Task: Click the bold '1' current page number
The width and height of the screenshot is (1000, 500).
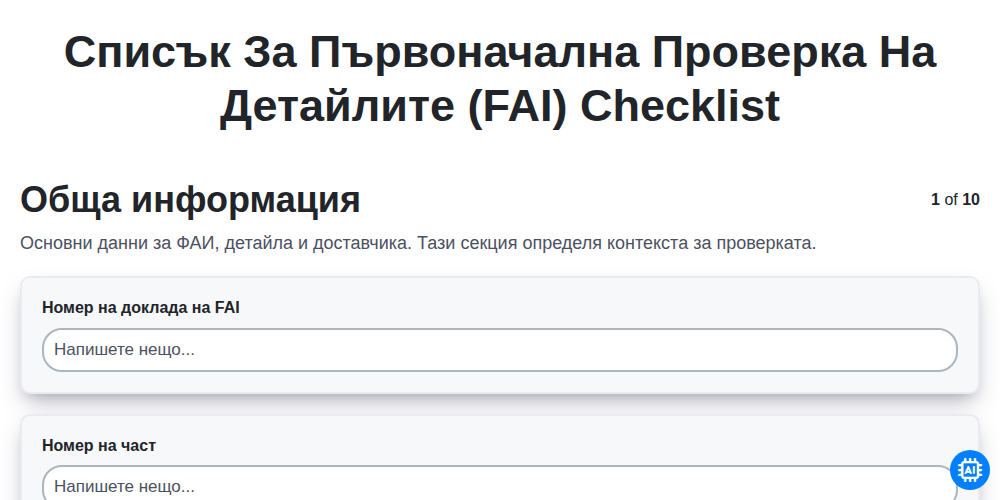Action: click(x=936, y=200)
